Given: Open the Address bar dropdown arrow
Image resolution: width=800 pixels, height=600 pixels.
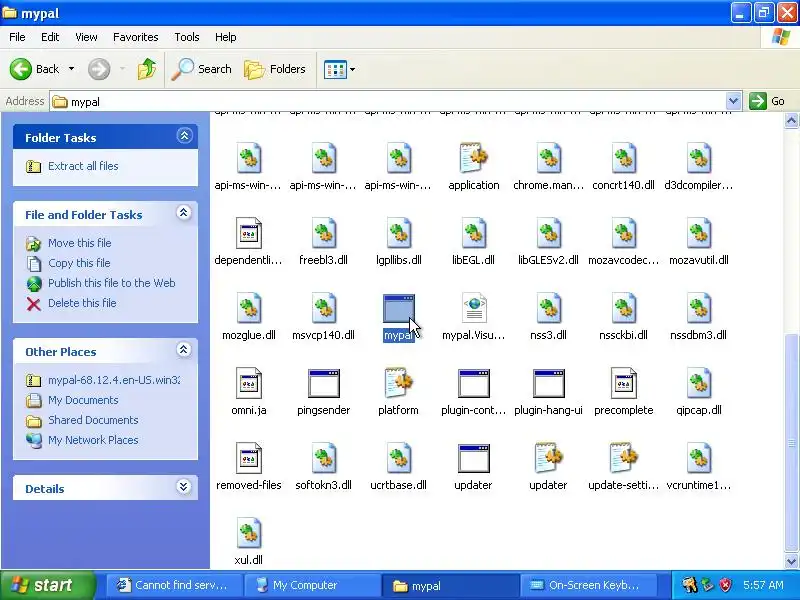Looking at the screenshot, I should tap(733, 101).
